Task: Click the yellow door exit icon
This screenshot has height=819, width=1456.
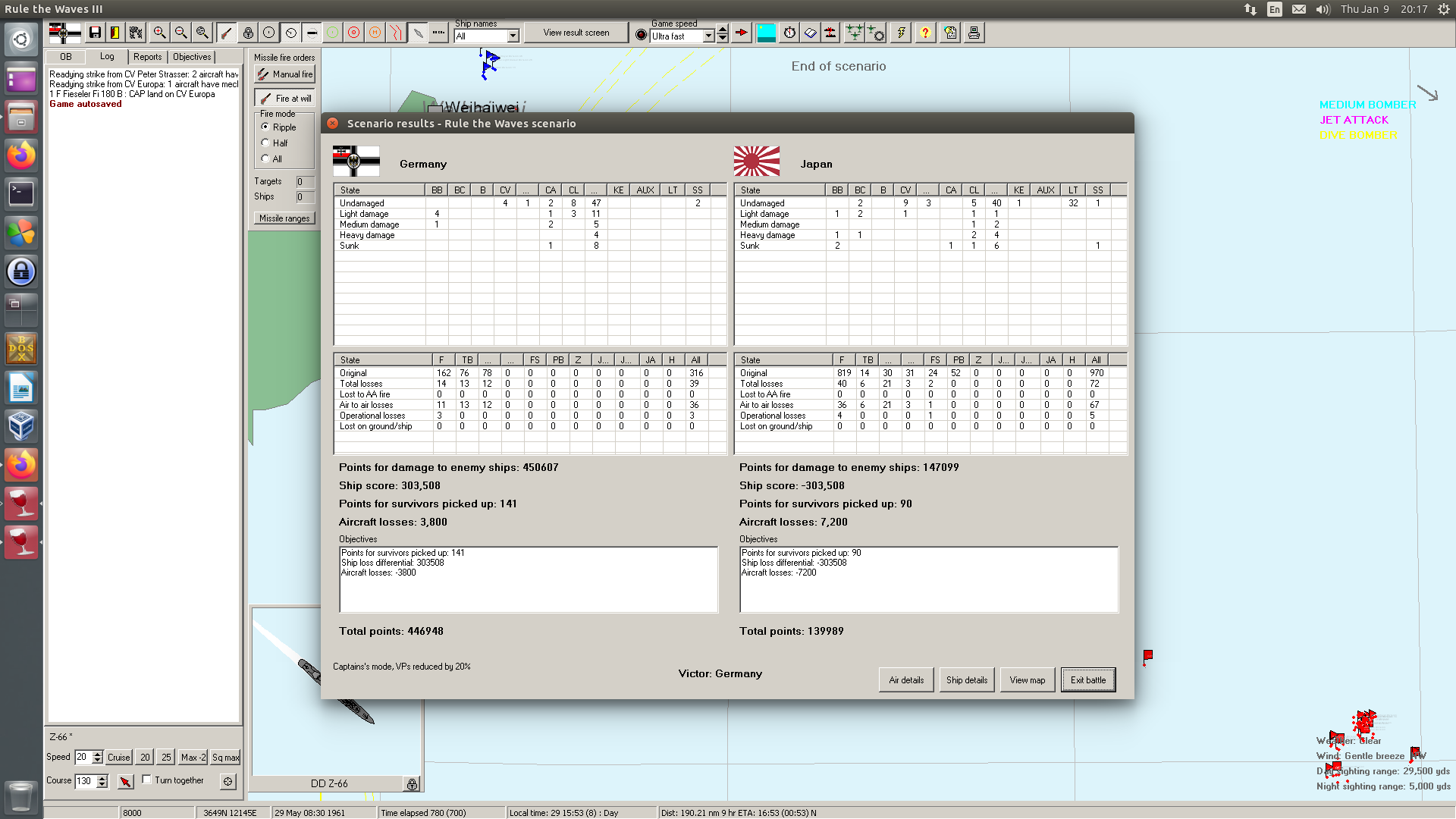Action: (x=115, y=33)
